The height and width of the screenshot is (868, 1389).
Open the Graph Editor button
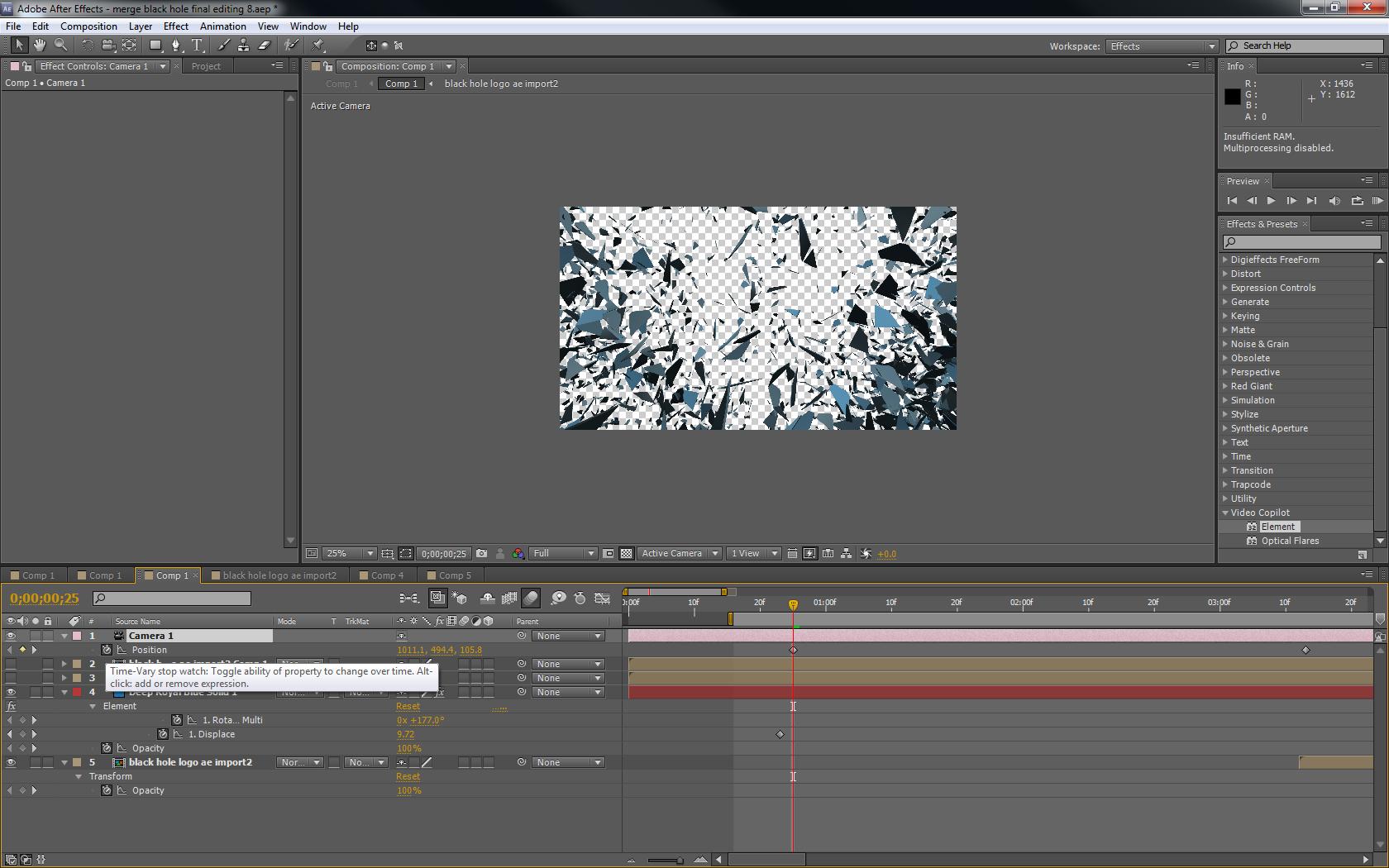603,598
